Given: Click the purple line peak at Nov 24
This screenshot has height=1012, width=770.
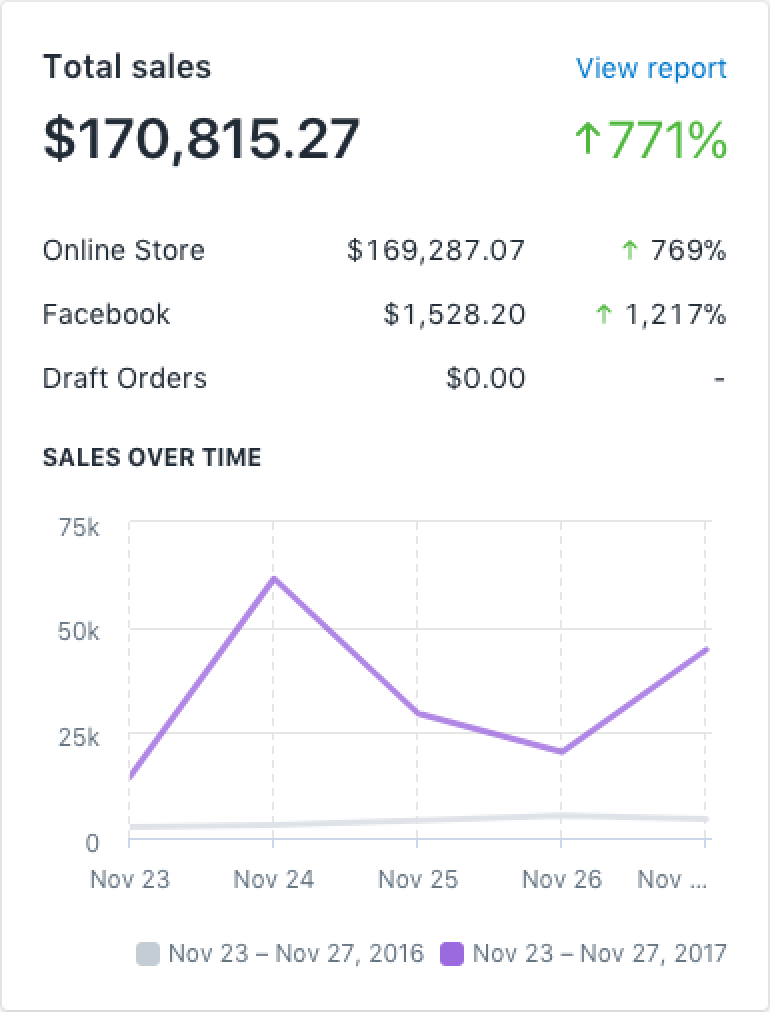Looking at the screenshot, I should 273,578.
